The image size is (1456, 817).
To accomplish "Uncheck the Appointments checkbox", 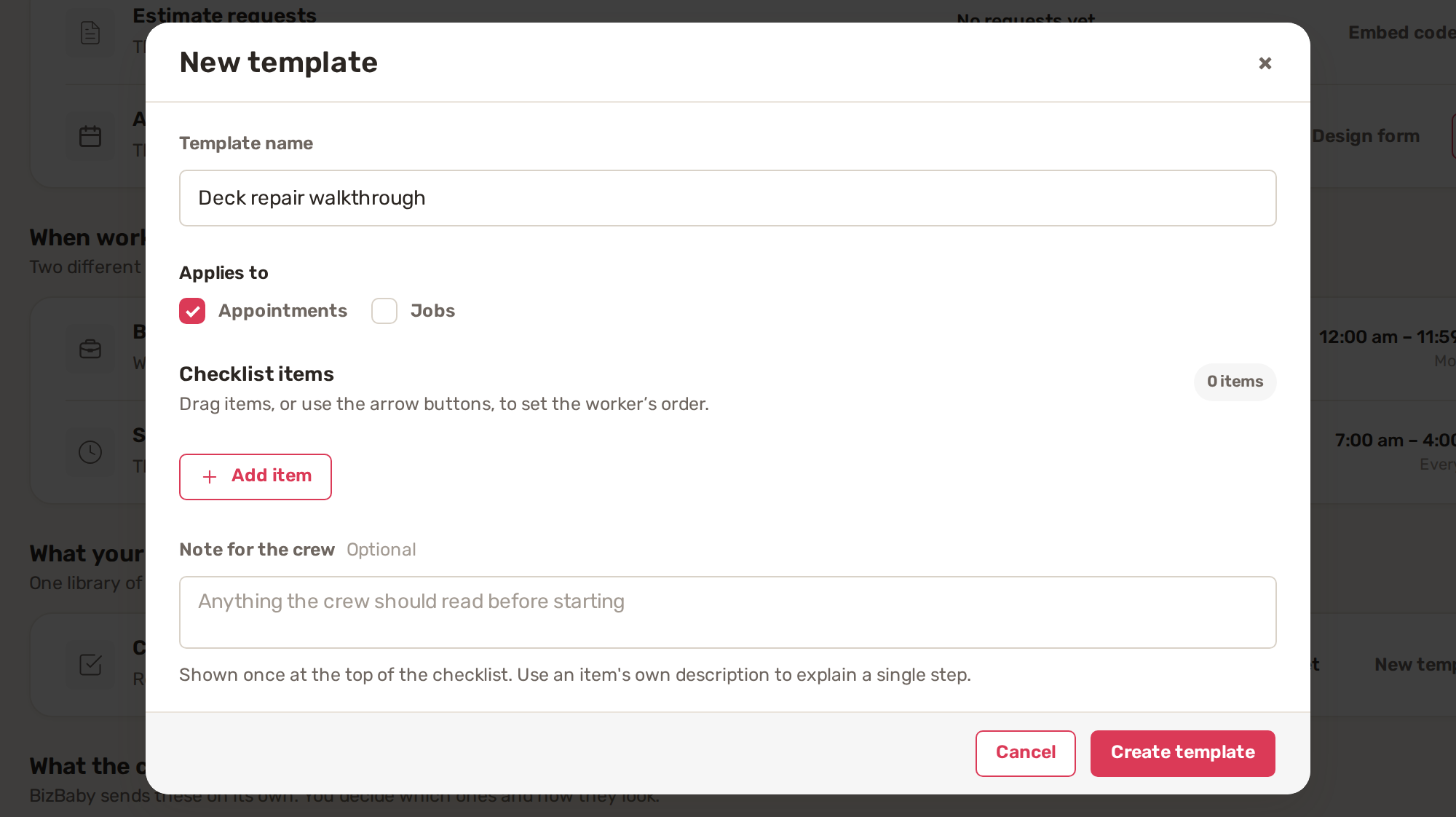I will [192, 311].
